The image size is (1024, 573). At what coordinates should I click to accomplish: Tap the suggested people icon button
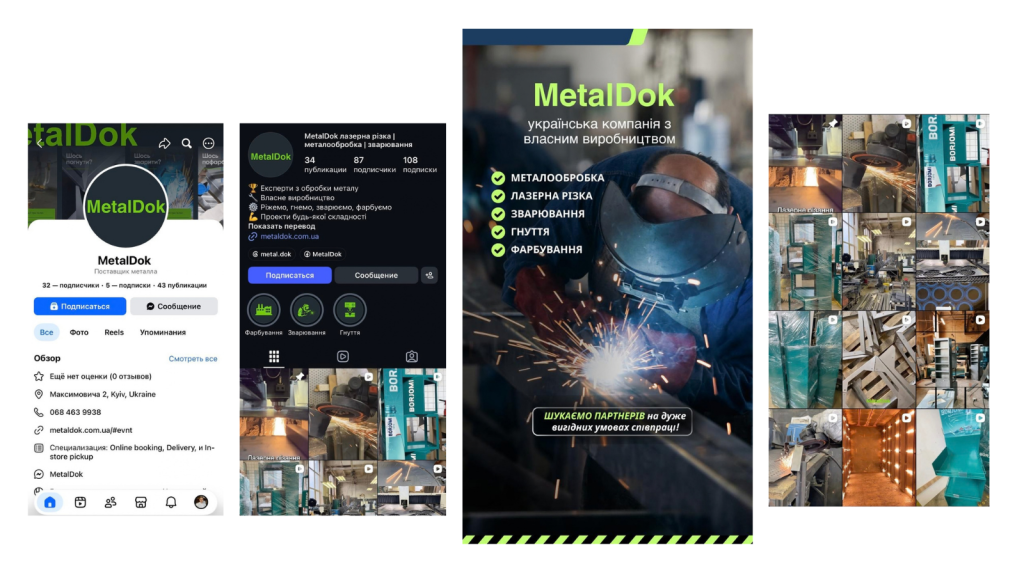point(429,275)
